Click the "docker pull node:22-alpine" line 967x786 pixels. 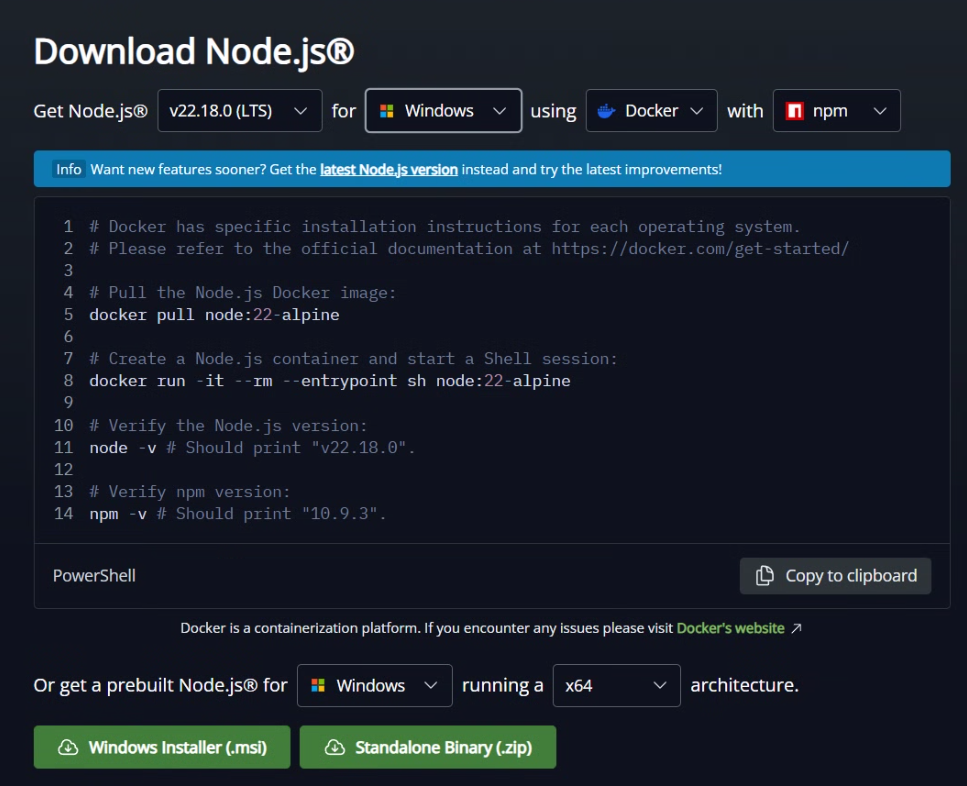point(214,315)
